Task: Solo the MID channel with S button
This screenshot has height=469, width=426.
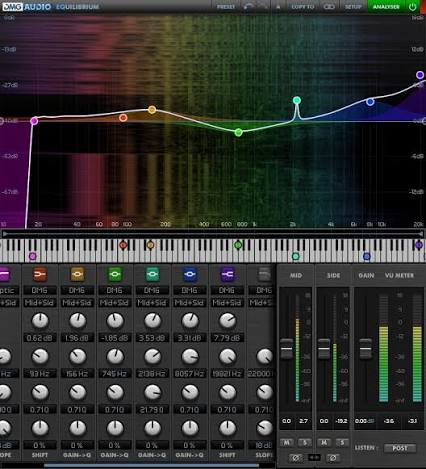Action: click(305, 442)
